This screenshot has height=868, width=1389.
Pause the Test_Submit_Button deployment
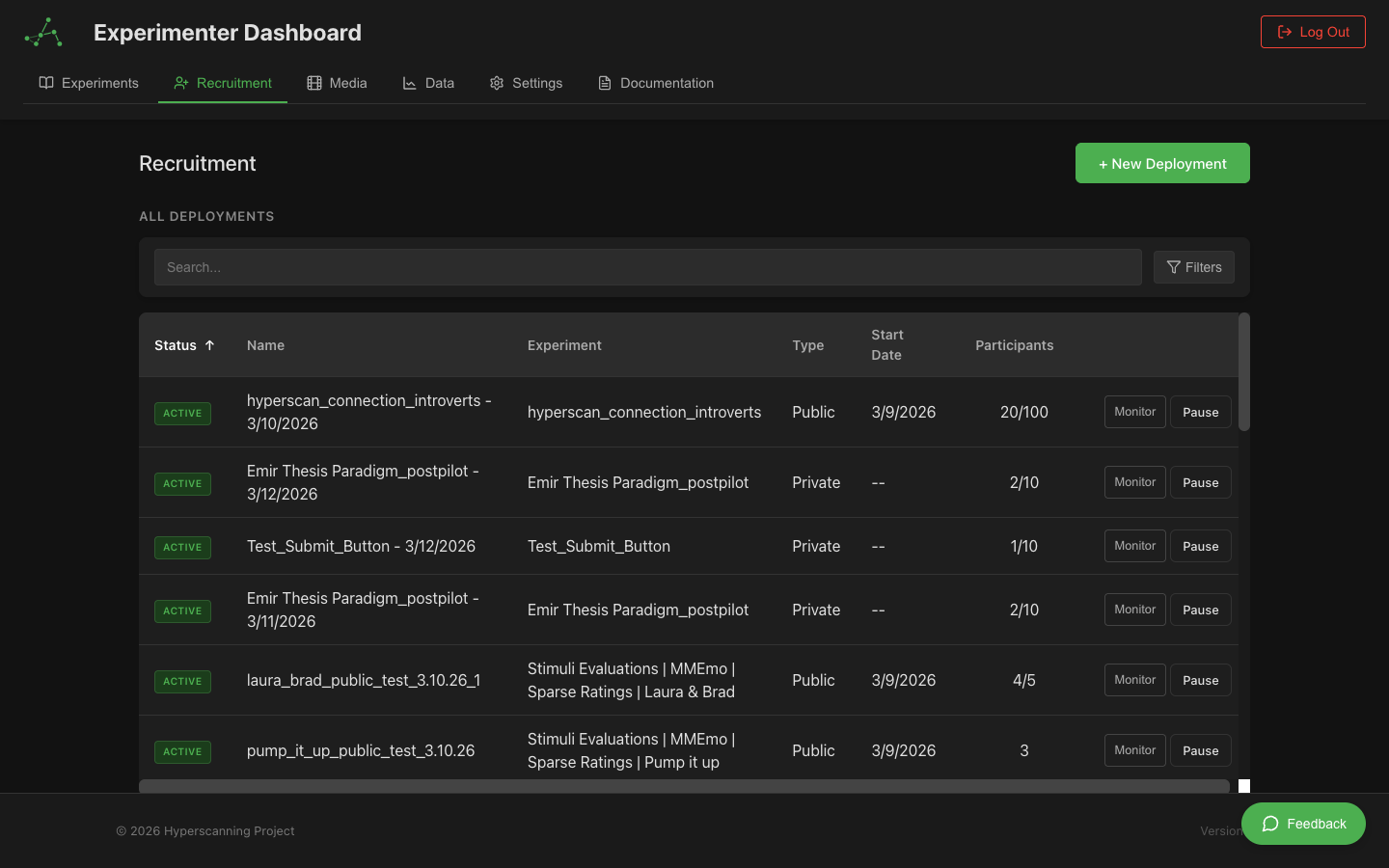(x=1200, y=546)
